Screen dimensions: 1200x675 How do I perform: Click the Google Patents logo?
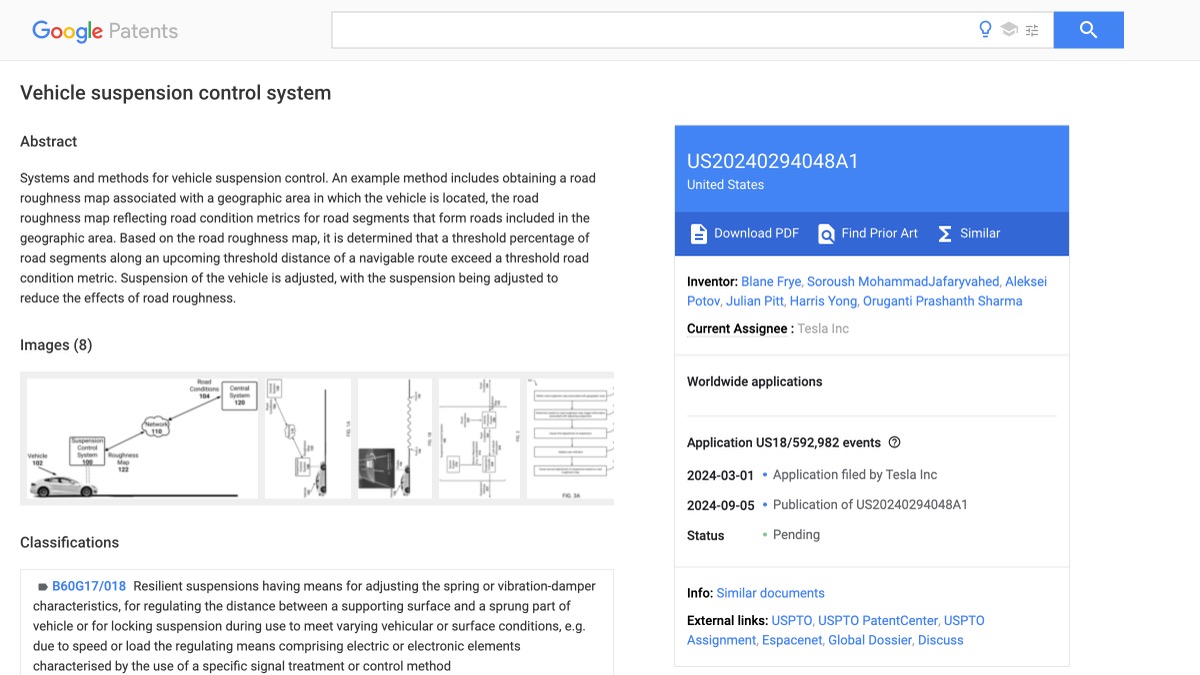point(105,31)
